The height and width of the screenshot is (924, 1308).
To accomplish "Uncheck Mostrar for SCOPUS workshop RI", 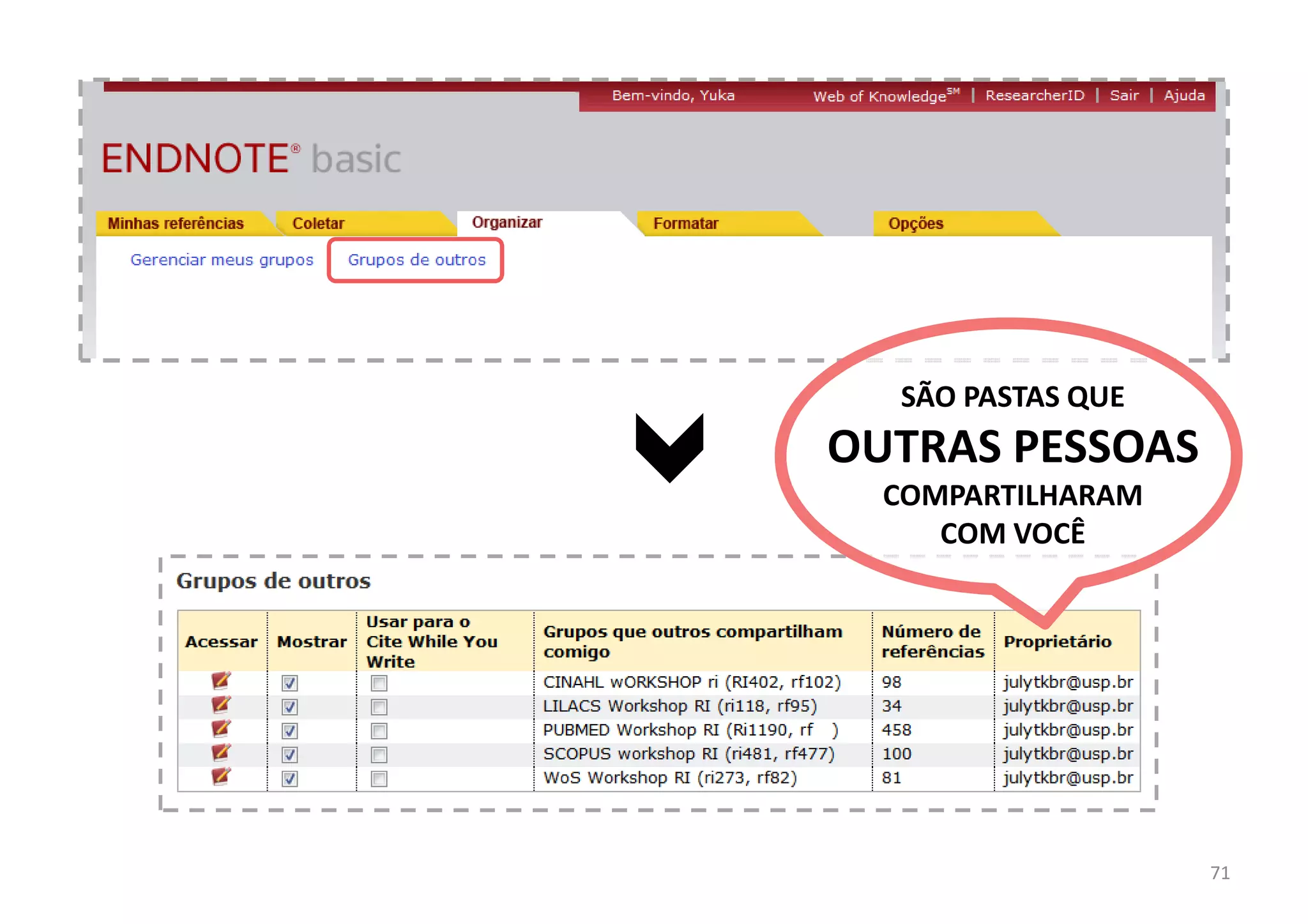I will pyautogui.click(x=290, y=755).
